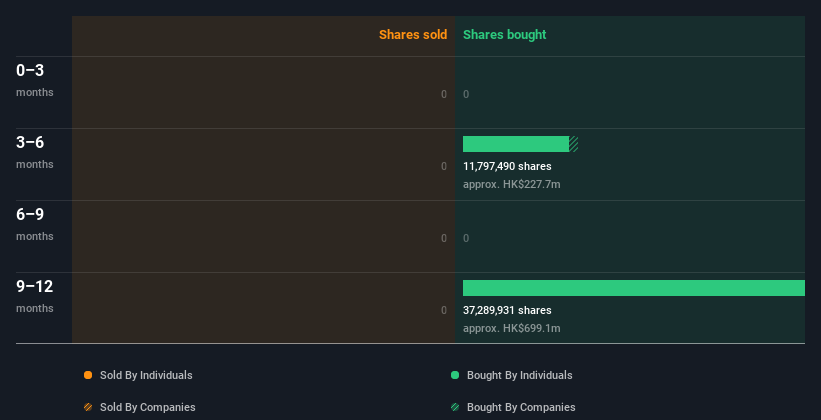Click the shares bought zero in 0–3 months row
821x420 pixels.
[466, 94]
